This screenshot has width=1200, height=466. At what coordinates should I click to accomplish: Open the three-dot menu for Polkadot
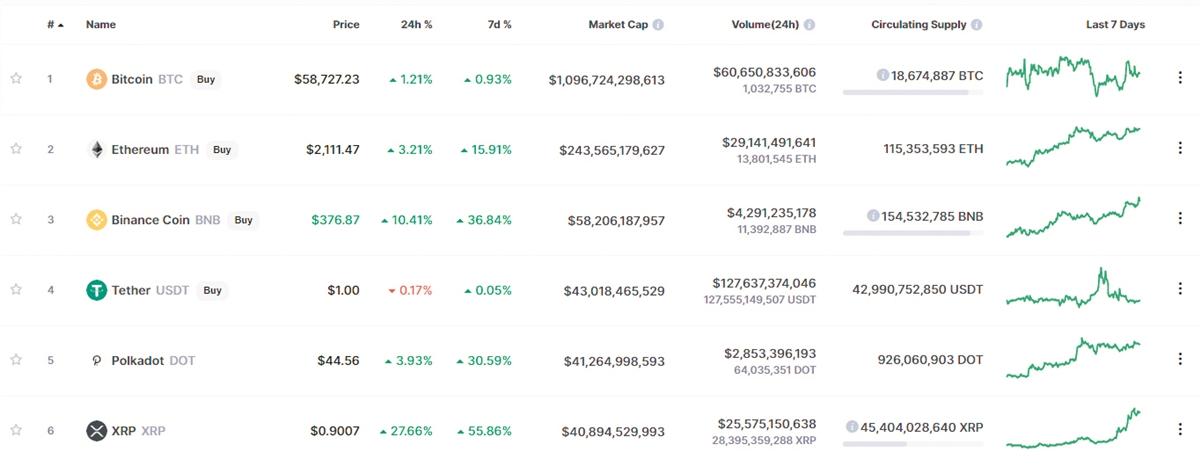[x=1181, y=360]
